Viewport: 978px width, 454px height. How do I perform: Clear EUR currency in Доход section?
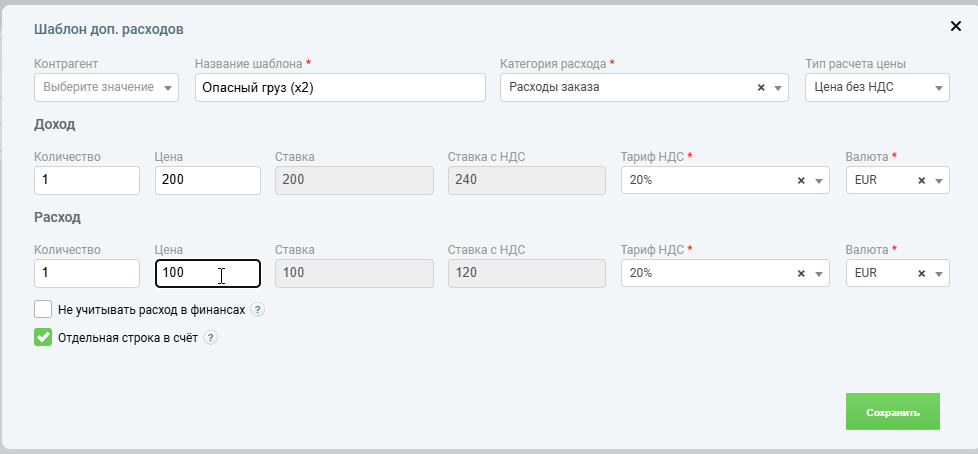(x=921, y=181)
